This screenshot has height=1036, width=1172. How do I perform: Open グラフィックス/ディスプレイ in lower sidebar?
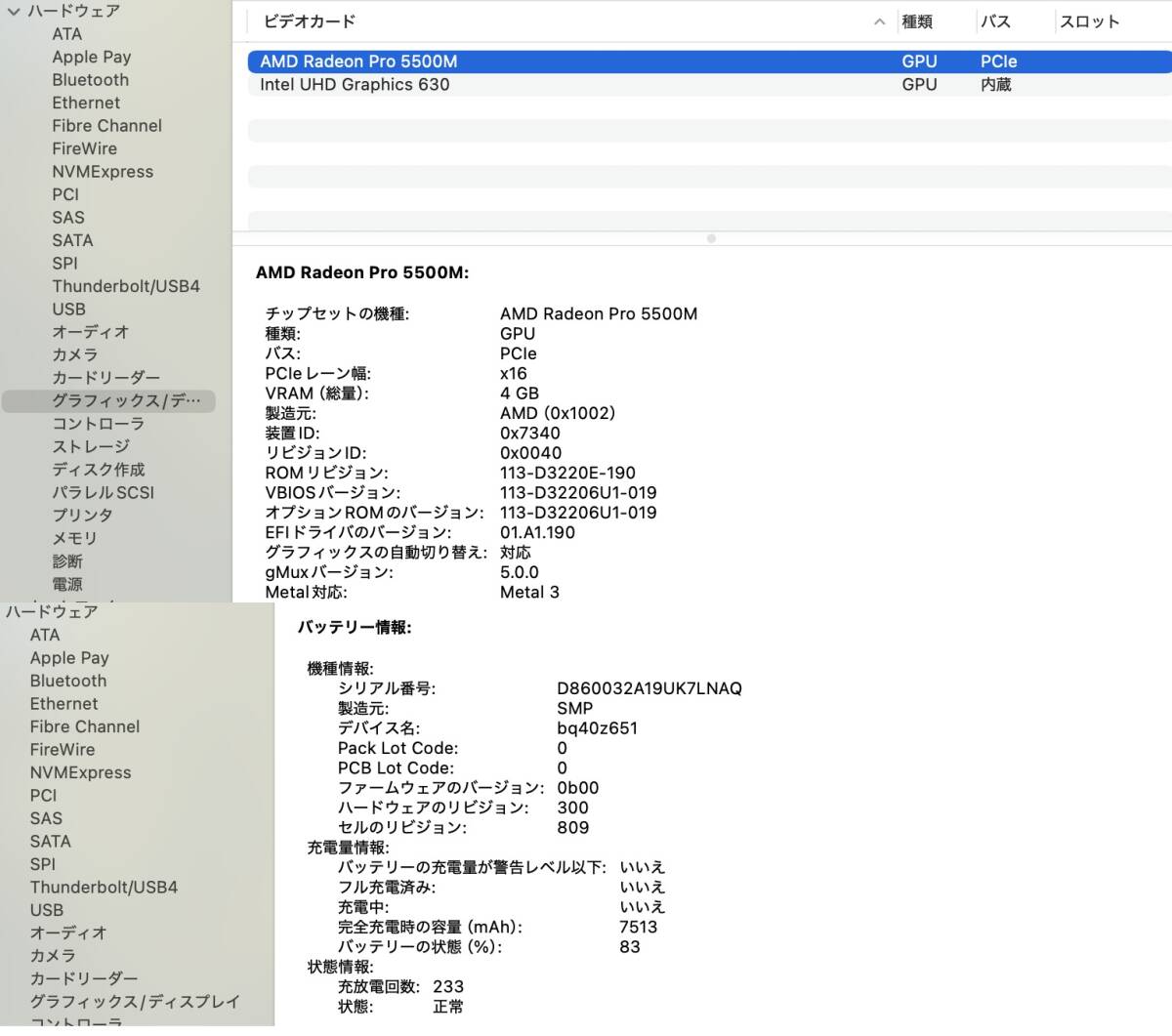tap(135, 1002)
